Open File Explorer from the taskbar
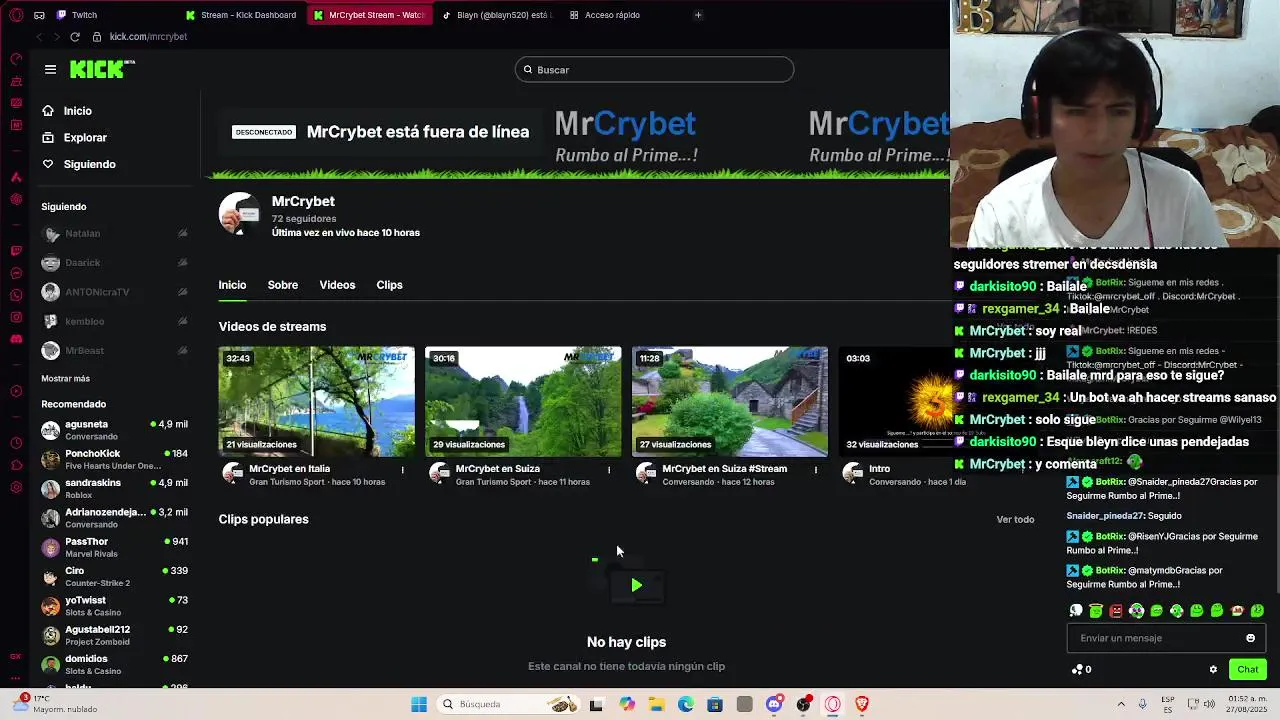The width and height of the screenshot is (1280, 720). pyautogui.click(x=656, y=705)
